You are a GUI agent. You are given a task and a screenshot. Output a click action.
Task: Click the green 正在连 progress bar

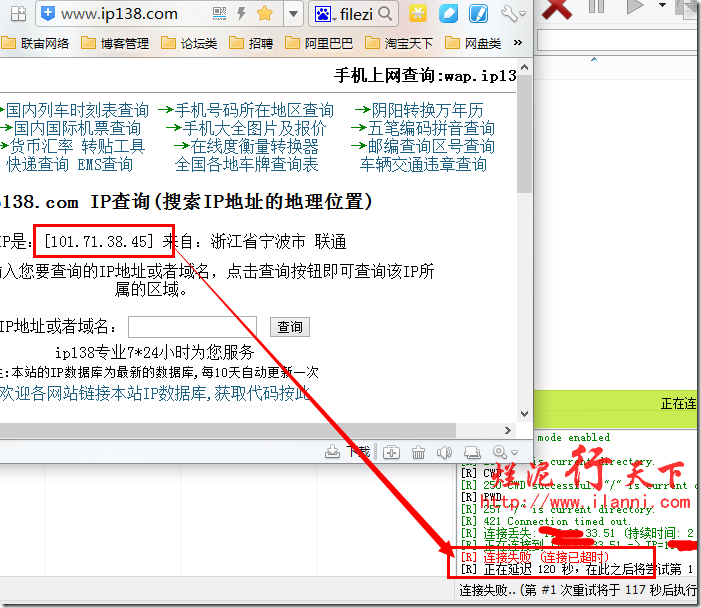(617, 409)
